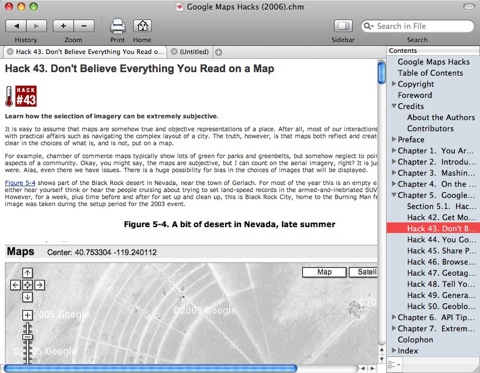Open Hack 47 Geotag item
This screenshot has height=373, width=480.
click(441, 273)
